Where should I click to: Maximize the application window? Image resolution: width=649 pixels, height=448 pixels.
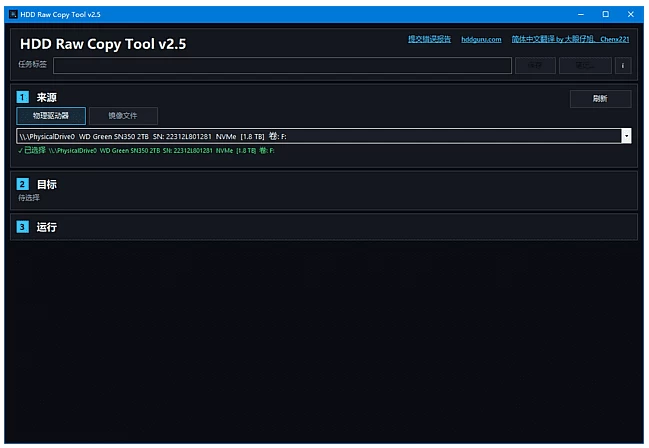pos(605,14)
